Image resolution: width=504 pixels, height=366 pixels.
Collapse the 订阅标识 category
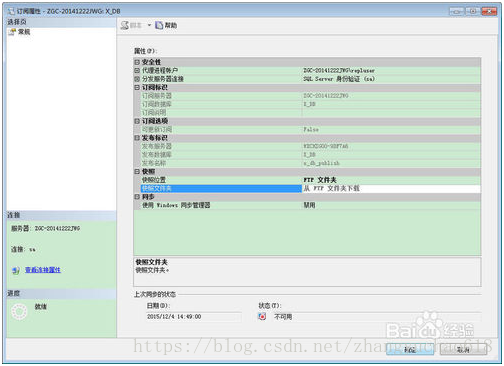click(137, 87)
